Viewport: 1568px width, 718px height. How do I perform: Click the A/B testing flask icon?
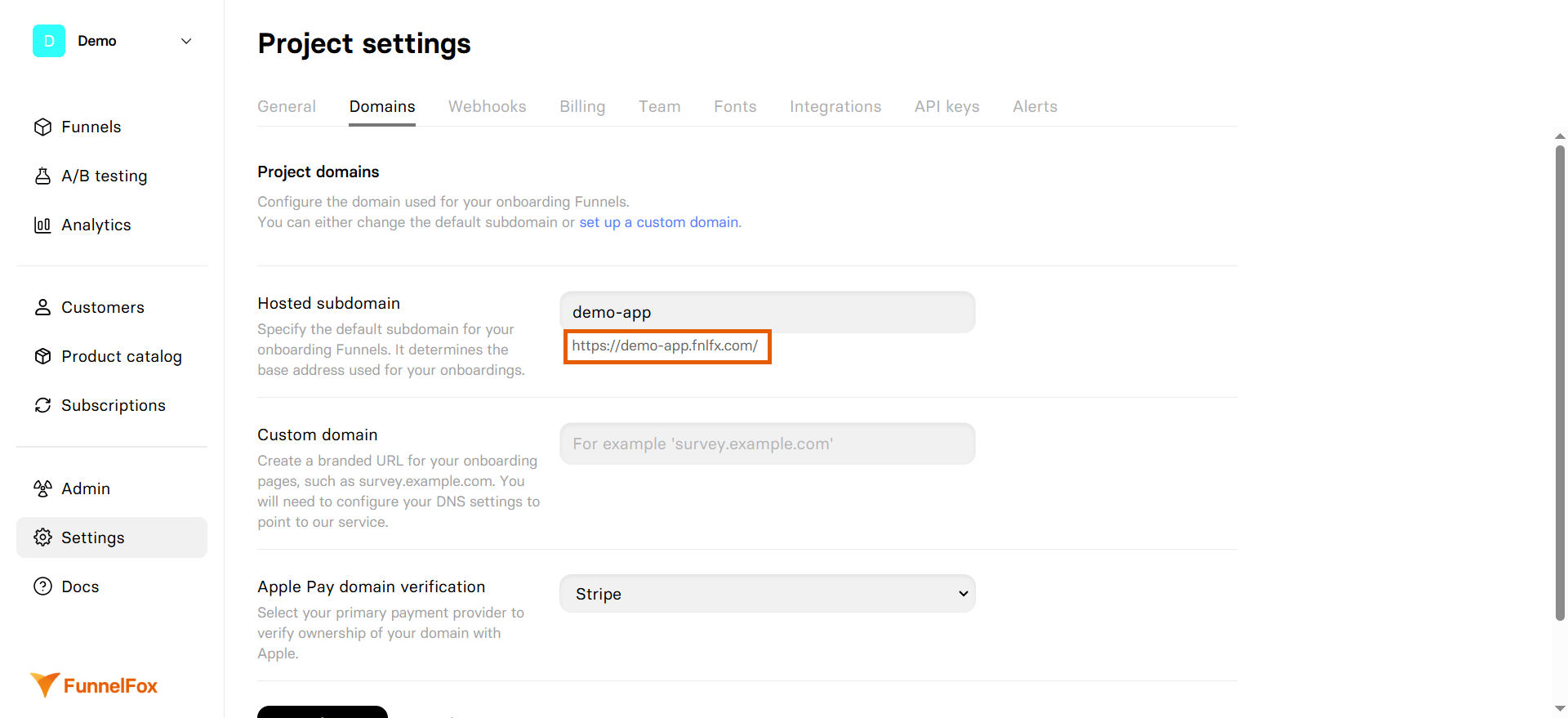pyautogui.click(x=42, y=176)
